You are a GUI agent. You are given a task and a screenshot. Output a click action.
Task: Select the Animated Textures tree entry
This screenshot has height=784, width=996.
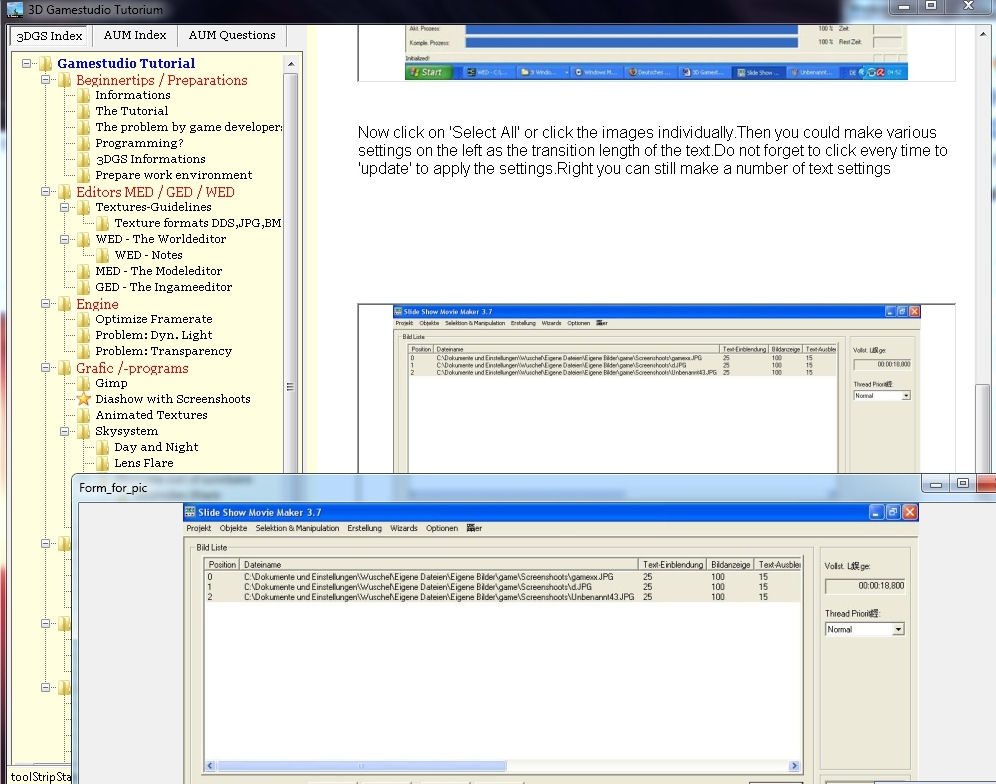[151, 415]
